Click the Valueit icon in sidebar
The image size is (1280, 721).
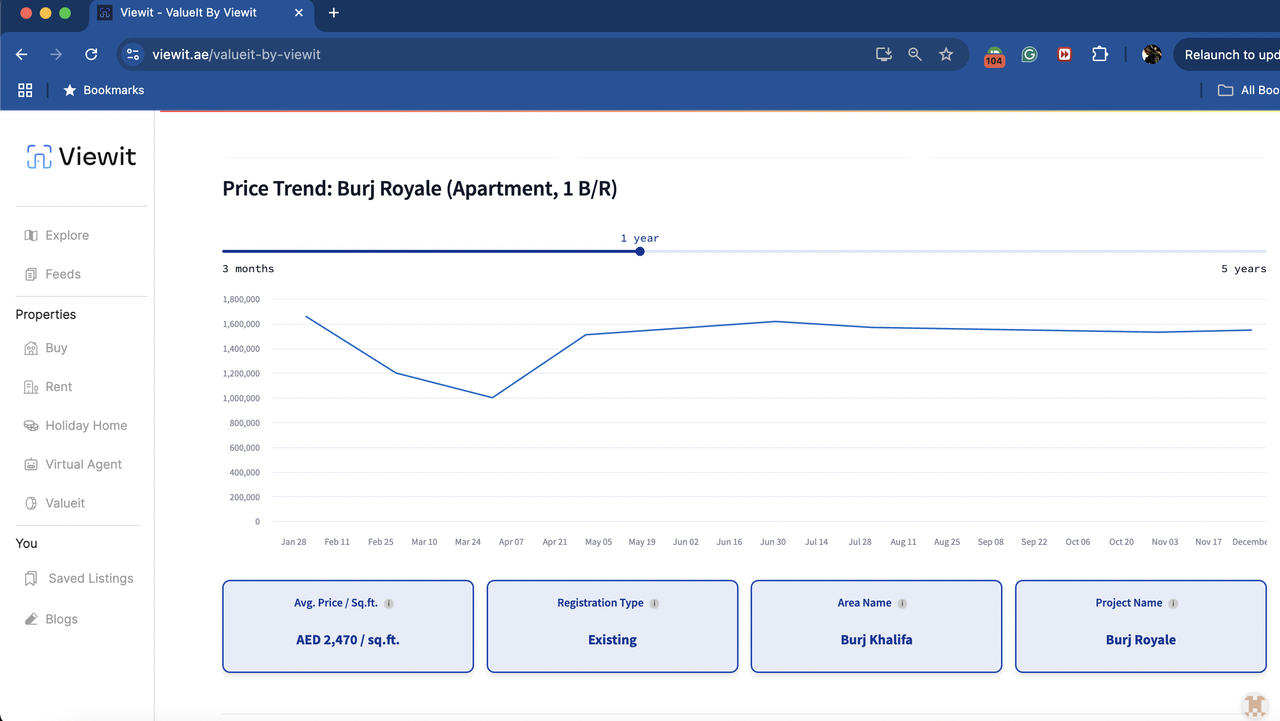pos(31,503)
